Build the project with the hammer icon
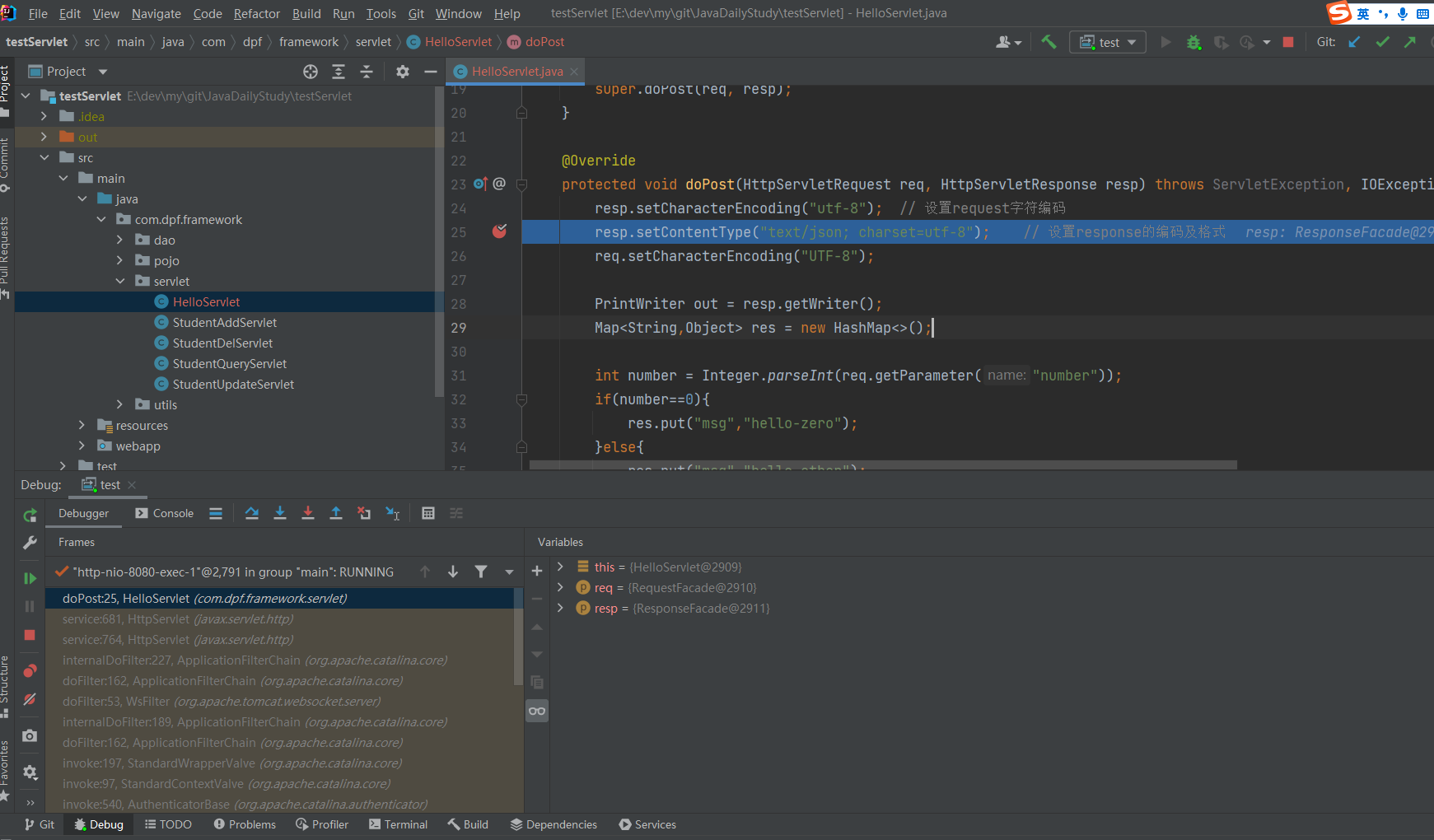 point(1049,41)
